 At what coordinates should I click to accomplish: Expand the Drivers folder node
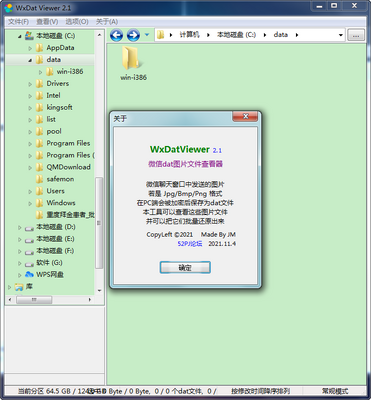[30, 84]
